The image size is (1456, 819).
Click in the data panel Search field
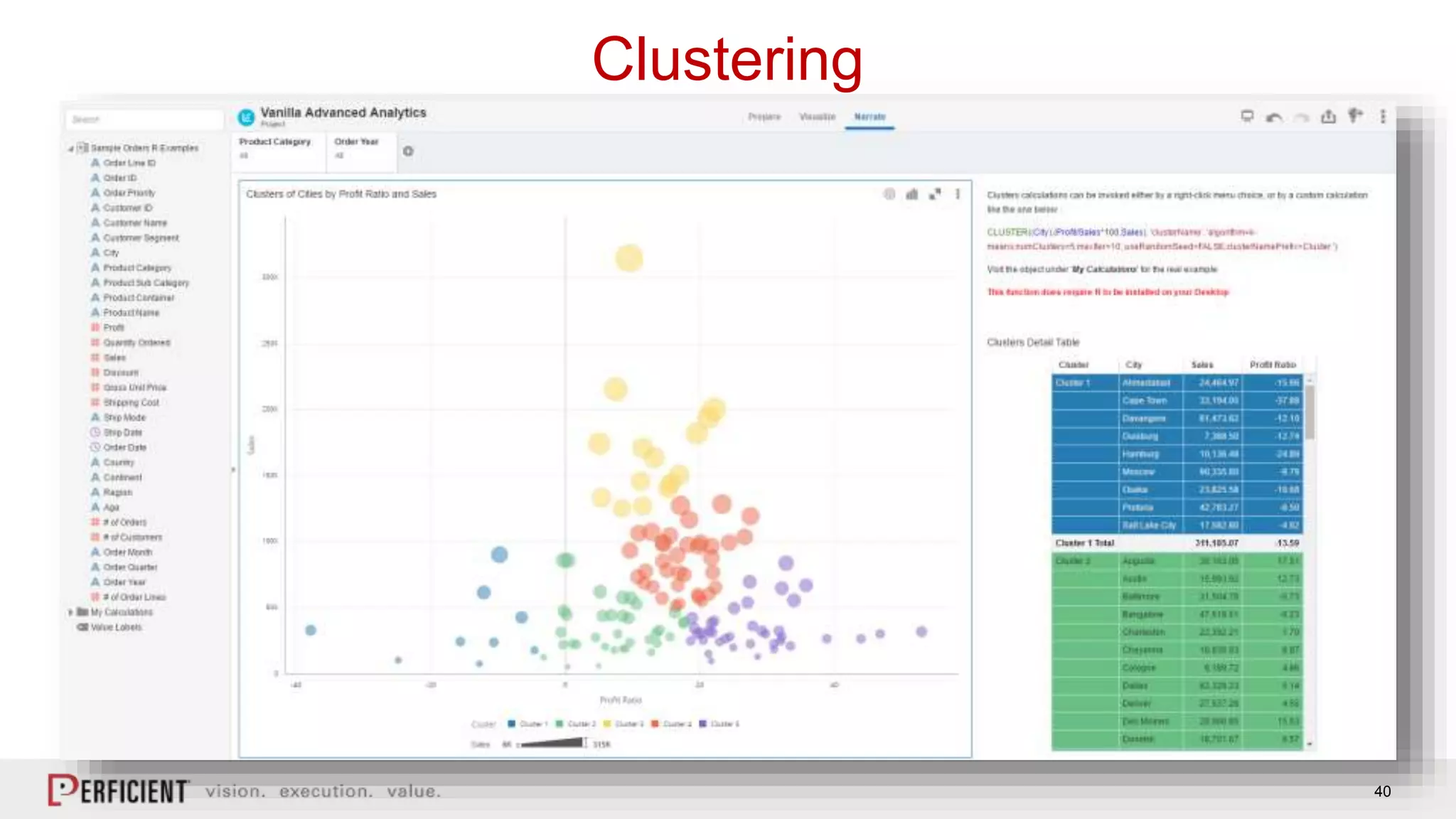pyautogui.click(x=144, y=119)
